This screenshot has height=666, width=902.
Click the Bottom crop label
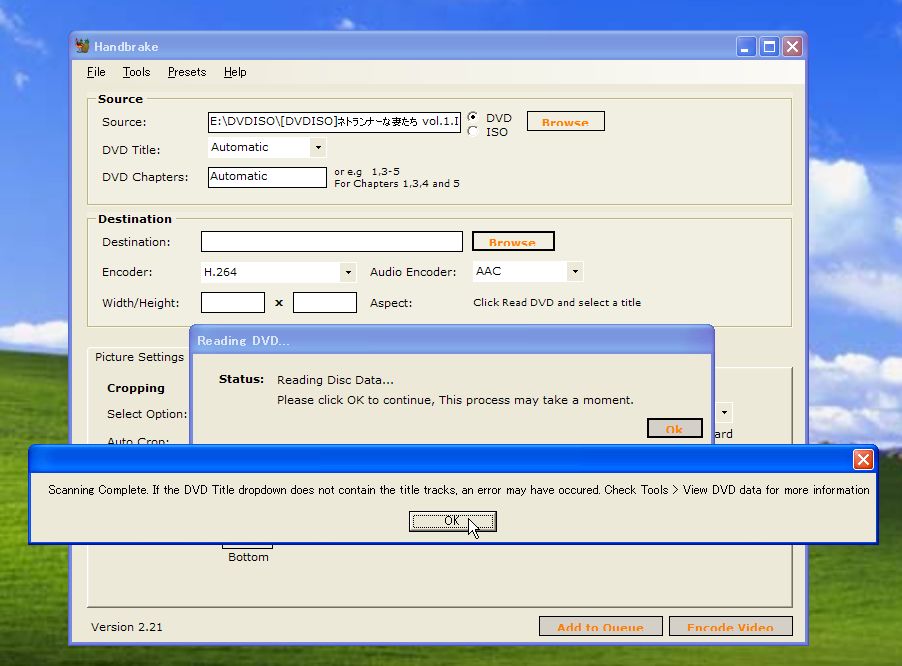tap(248, 557)
